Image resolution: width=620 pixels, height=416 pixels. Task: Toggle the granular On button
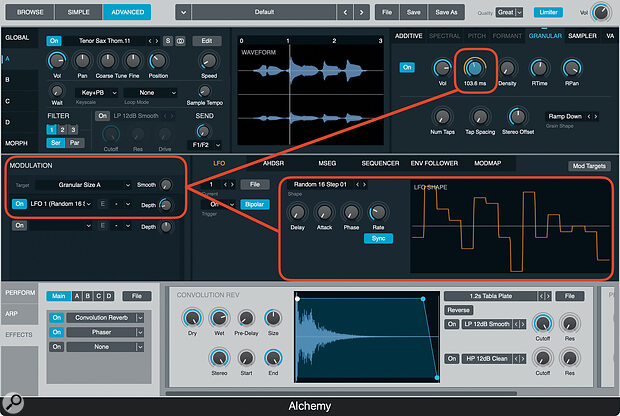407,68
